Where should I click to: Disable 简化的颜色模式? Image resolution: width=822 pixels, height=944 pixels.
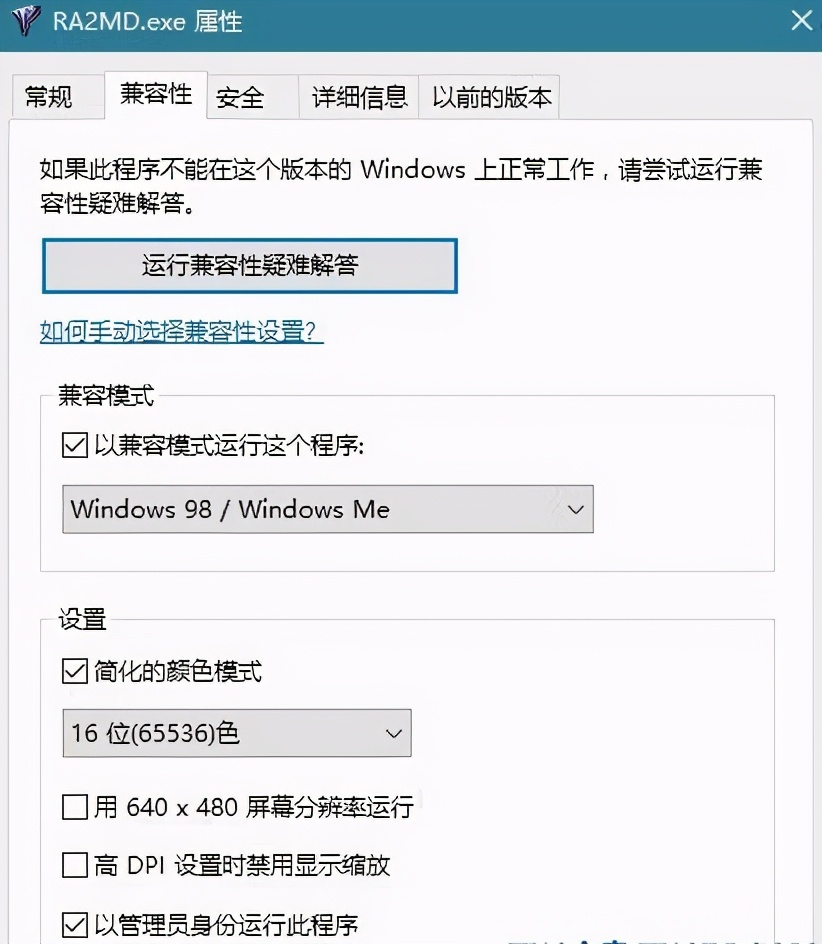click(75, 671)
